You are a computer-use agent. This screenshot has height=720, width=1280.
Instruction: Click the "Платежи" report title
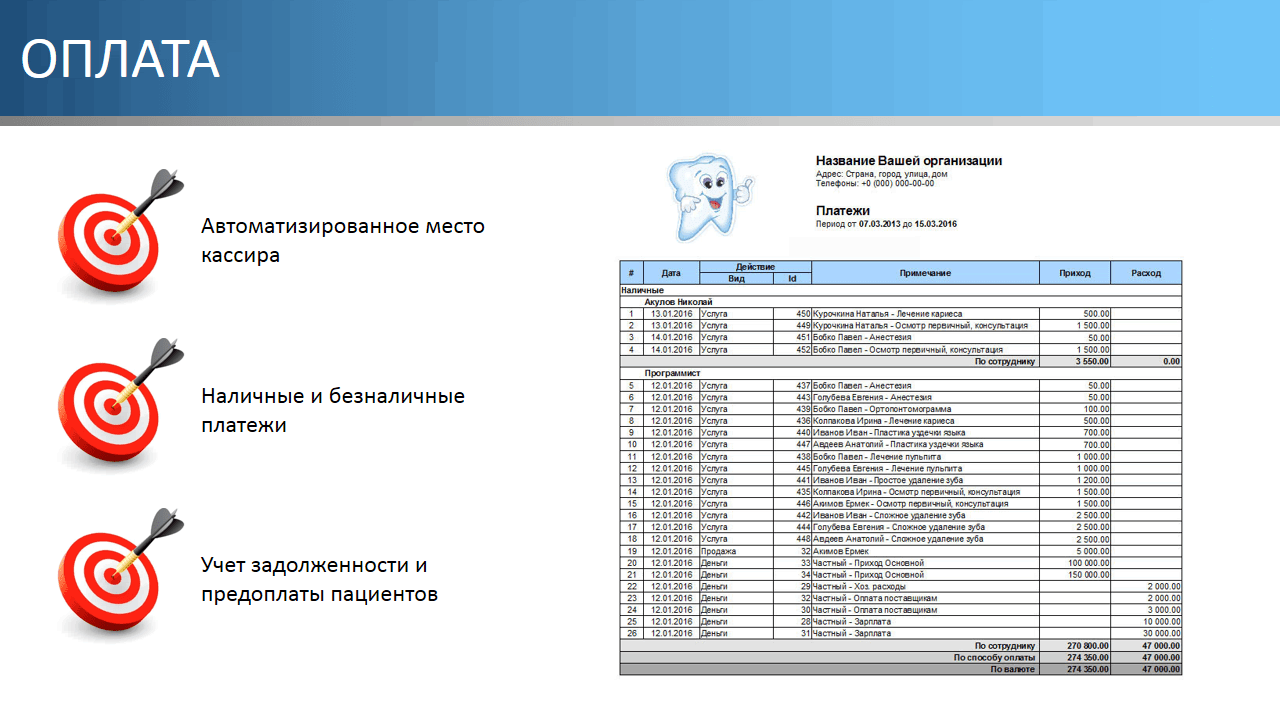pyautogui.click(x=842, y=211)
